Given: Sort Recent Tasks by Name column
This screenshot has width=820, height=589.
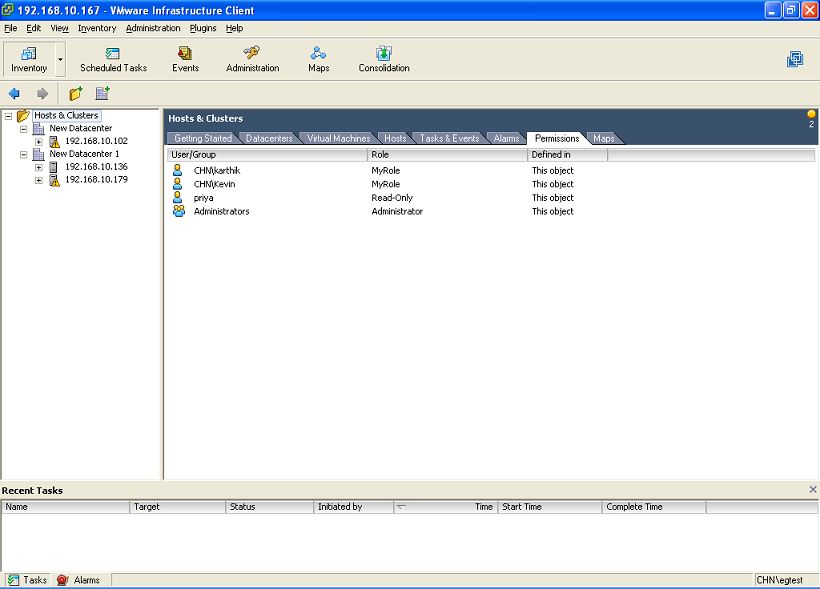Looking at the screenshot, I should click(x=66, y=507).
